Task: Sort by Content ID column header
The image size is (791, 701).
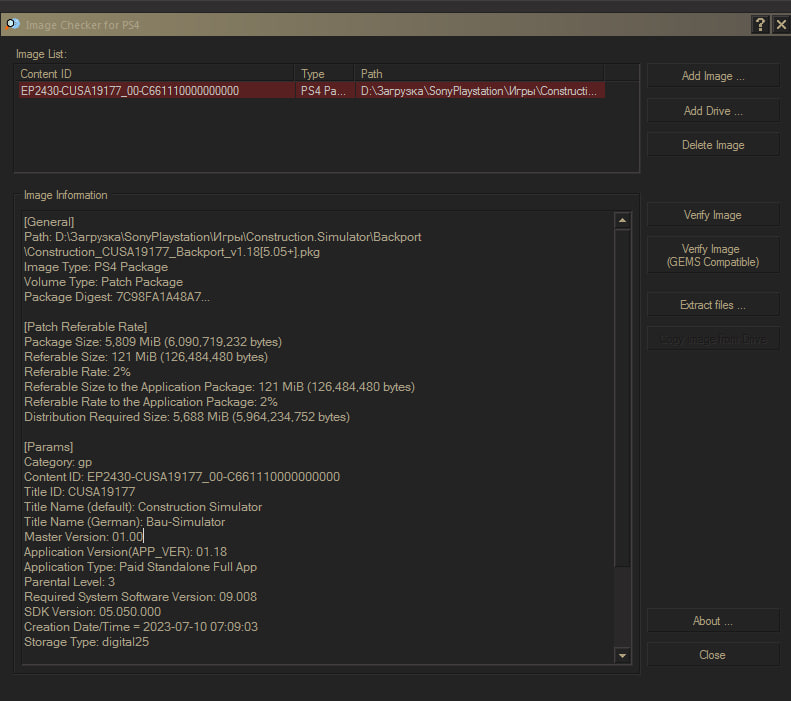Action: (x=155, y=74)
